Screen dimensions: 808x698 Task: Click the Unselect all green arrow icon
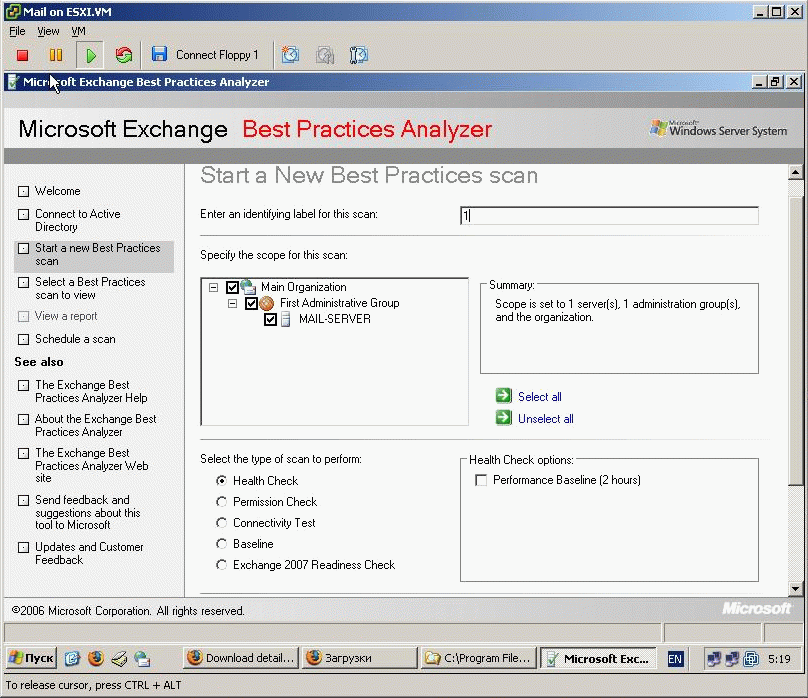(503, 418)
